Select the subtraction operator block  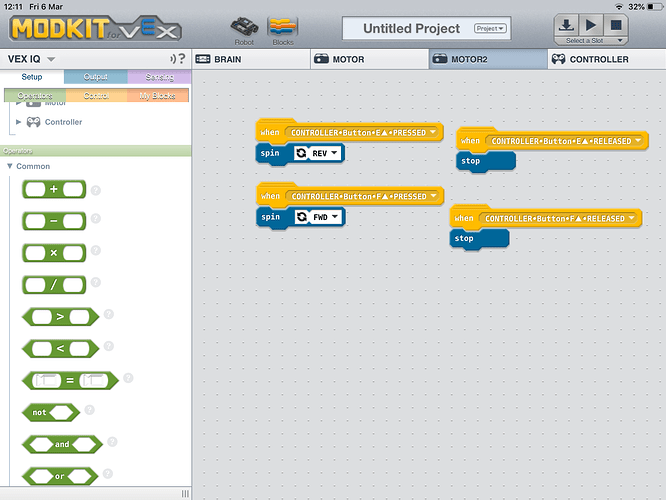tap(54, 221)
